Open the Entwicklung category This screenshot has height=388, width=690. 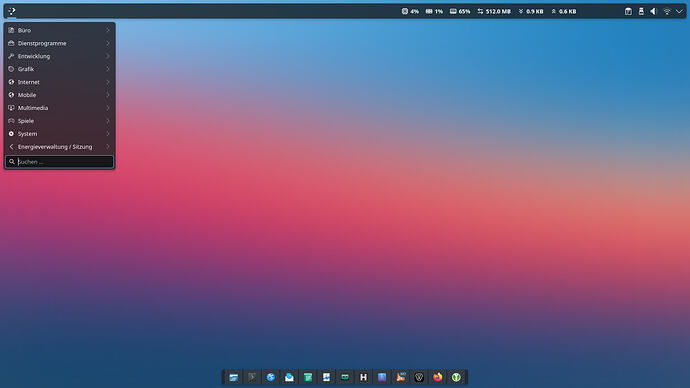click(59, 56)
